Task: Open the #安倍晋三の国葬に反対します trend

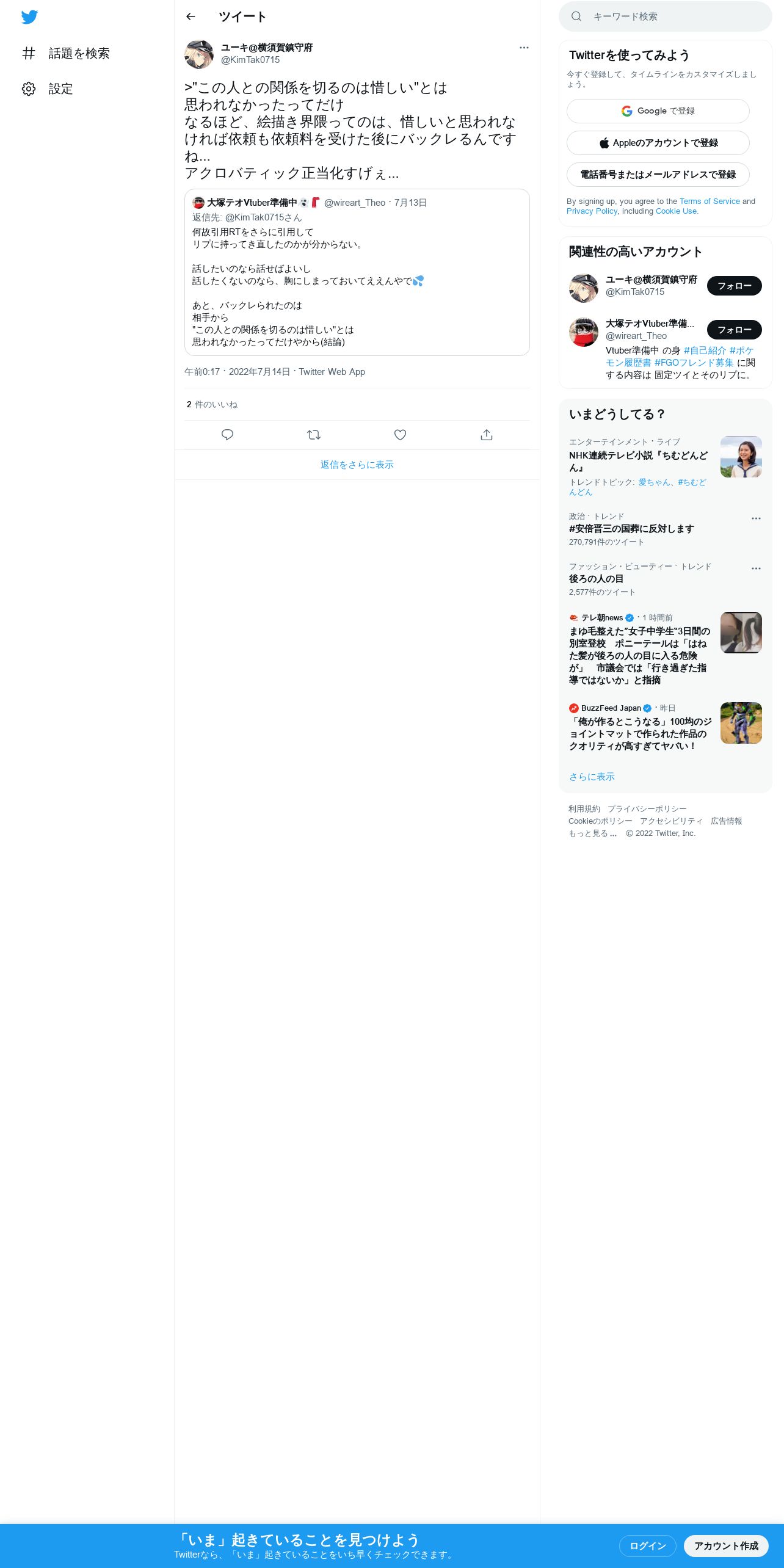Action: [631, 529]
